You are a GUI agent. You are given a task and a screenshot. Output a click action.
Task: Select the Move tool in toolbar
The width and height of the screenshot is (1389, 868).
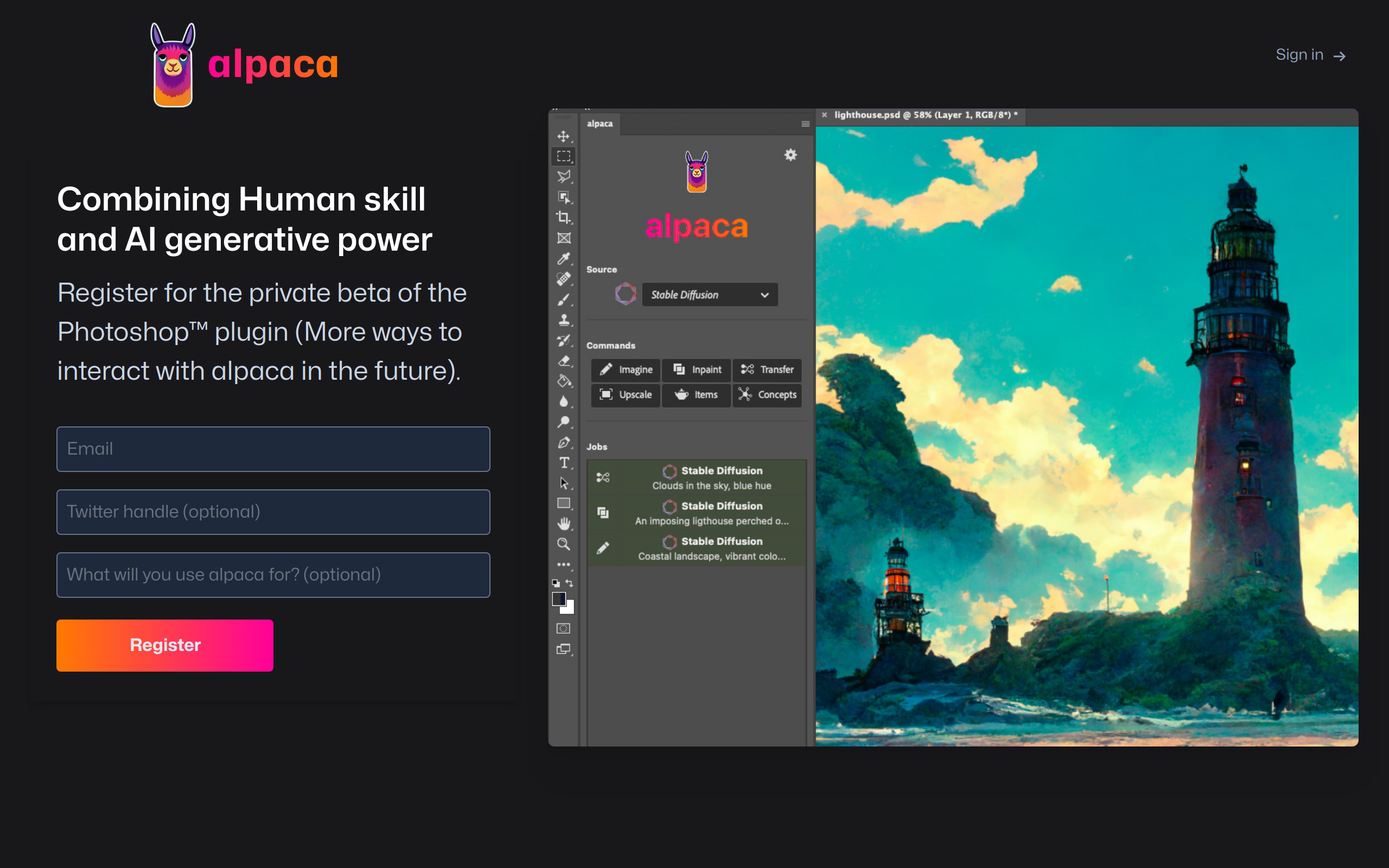pyautogui.click(x=564, y=136)
